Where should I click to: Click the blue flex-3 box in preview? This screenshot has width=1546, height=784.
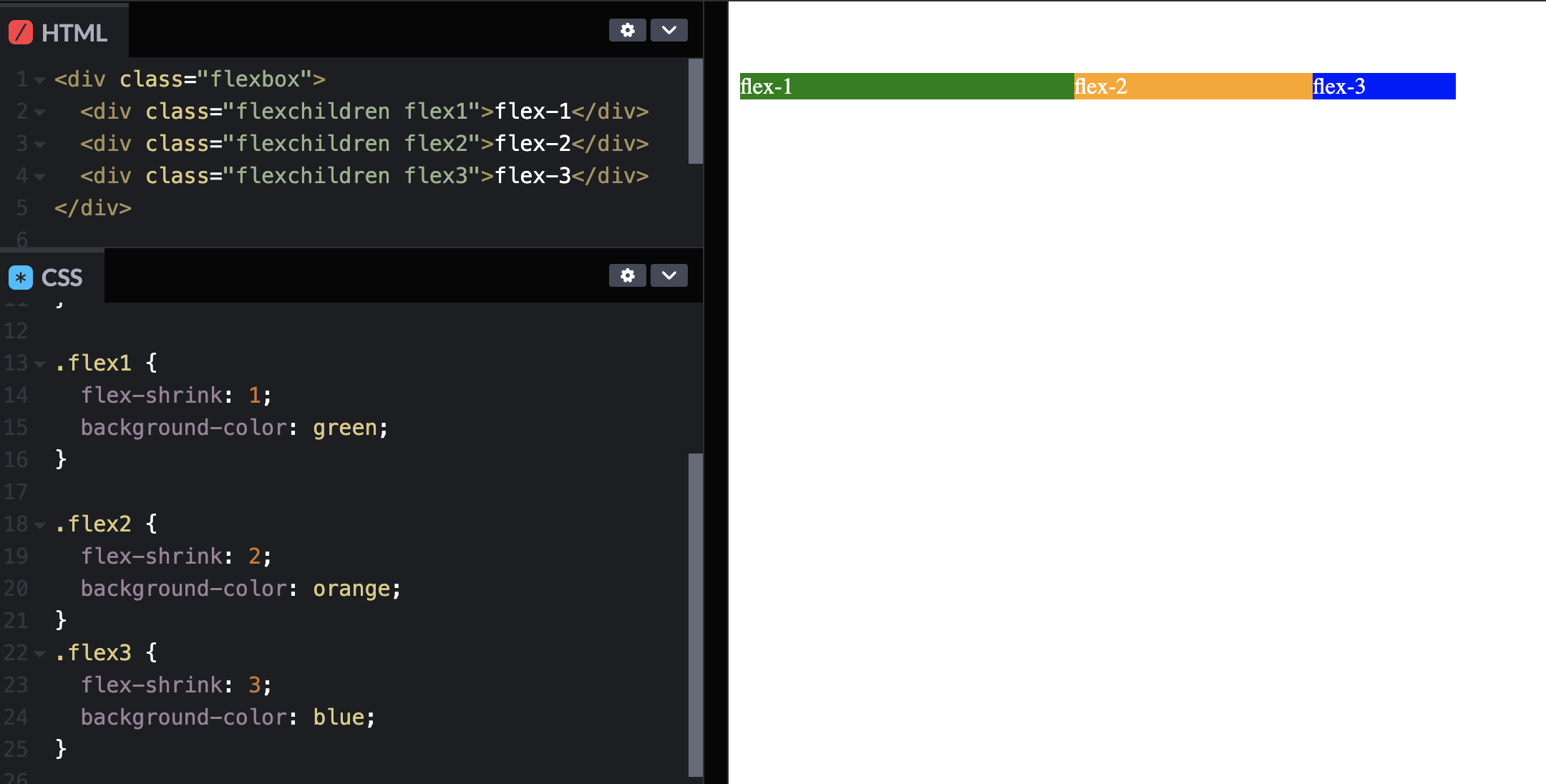1383,87
